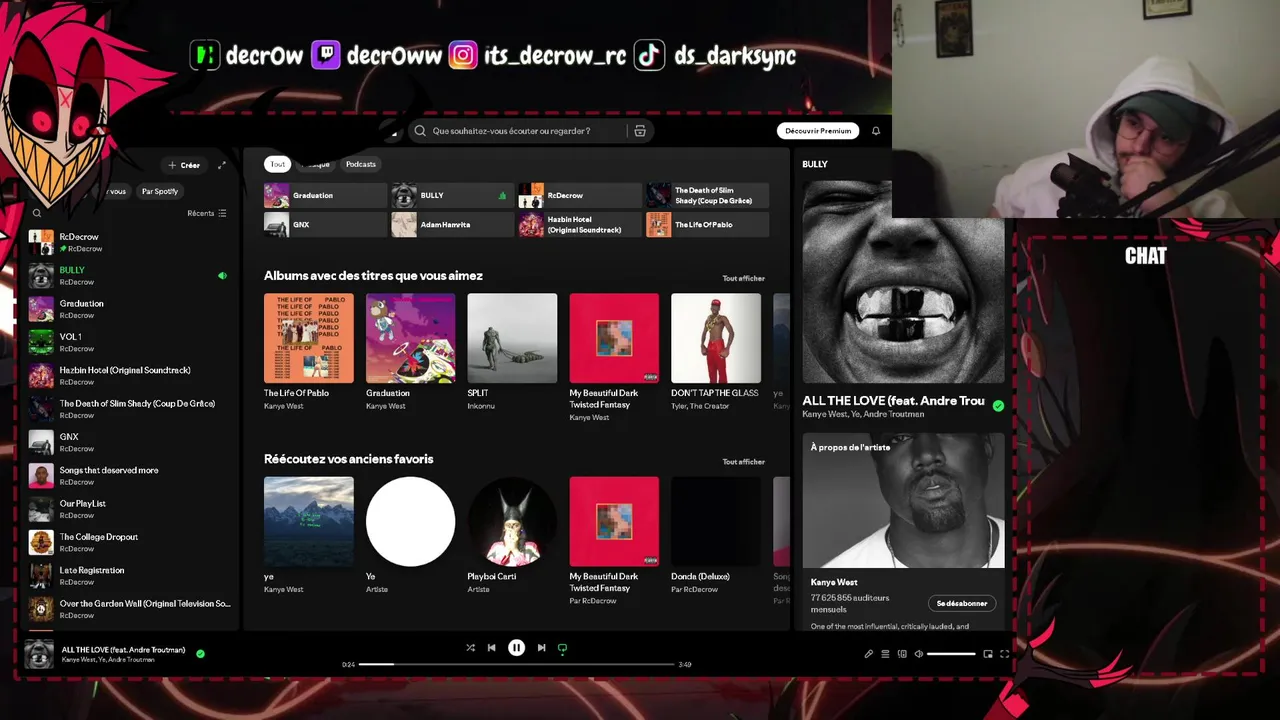The image size is (1280, 720).
Task: Click the Instagram icon in stream overlay
Action: click(x=463, y=55)
